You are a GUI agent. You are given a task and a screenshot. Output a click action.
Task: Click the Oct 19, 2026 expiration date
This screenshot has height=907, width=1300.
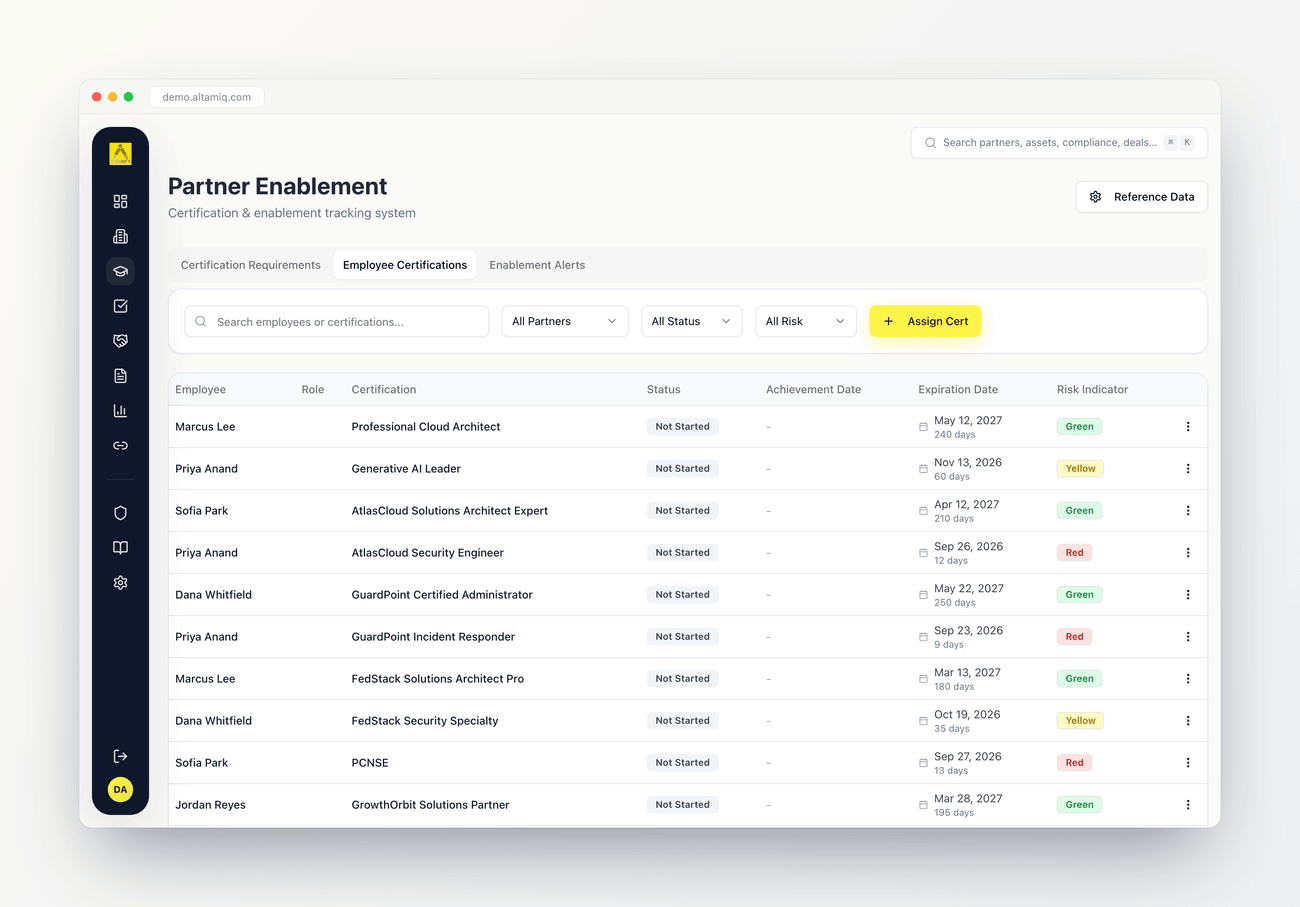click(x=967, y=715)
